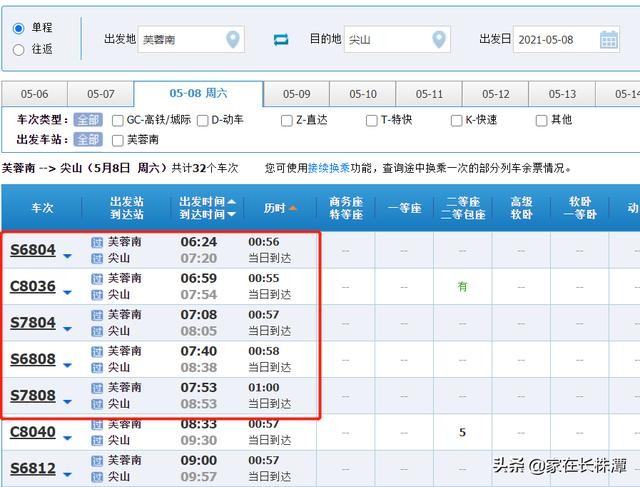This screenshot has height=487, width=640.
Task: Swap departure and destination with the exchange icon
Action: [281, 40]
